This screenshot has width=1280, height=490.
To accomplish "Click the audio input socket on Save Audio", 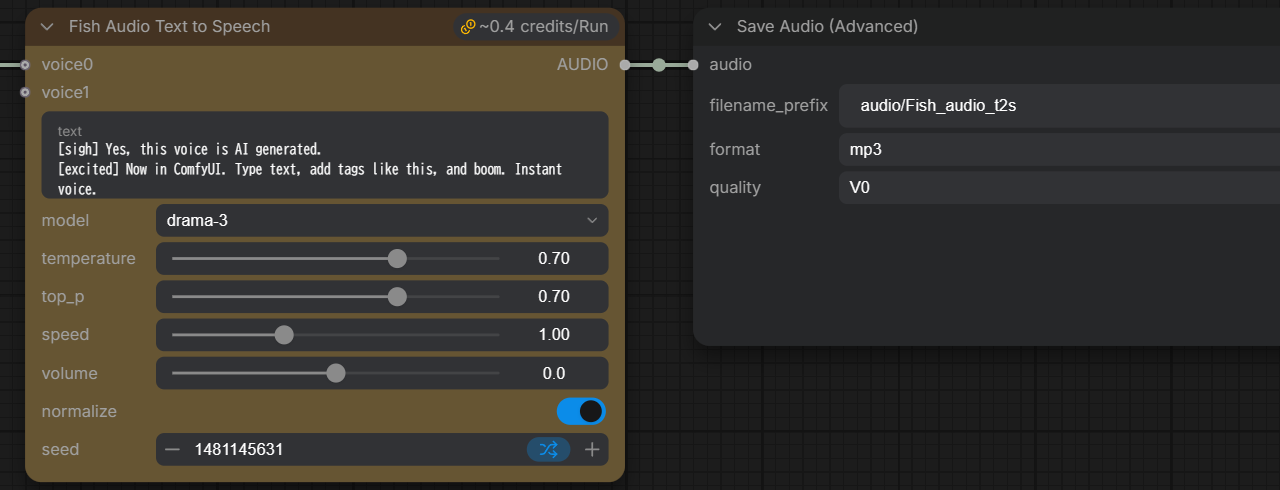I will (693, 65).
